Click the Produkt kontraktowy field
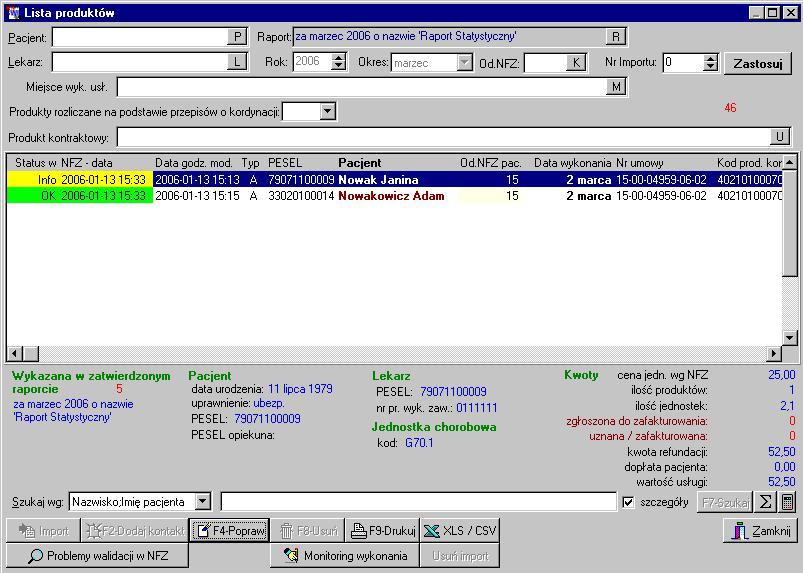803x573 pixels. (x=444, y=137)
